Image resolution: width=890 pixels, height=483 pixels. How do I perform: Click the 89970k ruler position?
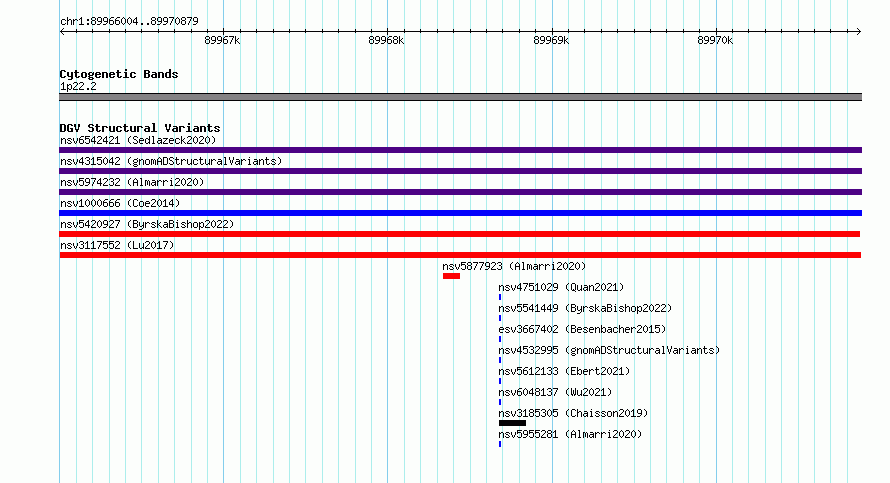715,40
